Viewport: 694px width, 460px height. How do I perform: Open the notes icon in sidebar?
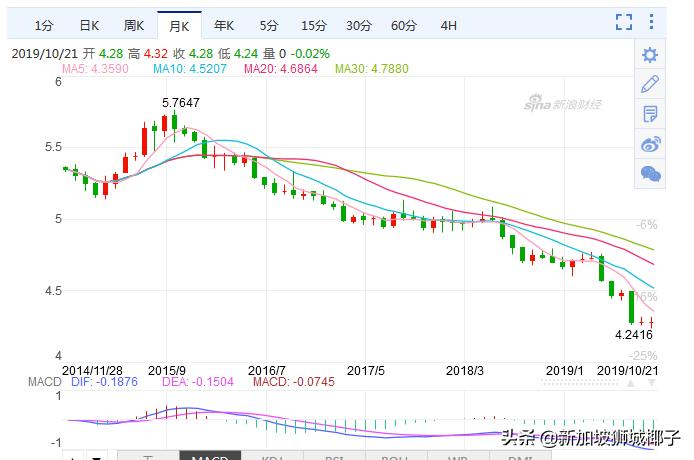coord(650,114)
